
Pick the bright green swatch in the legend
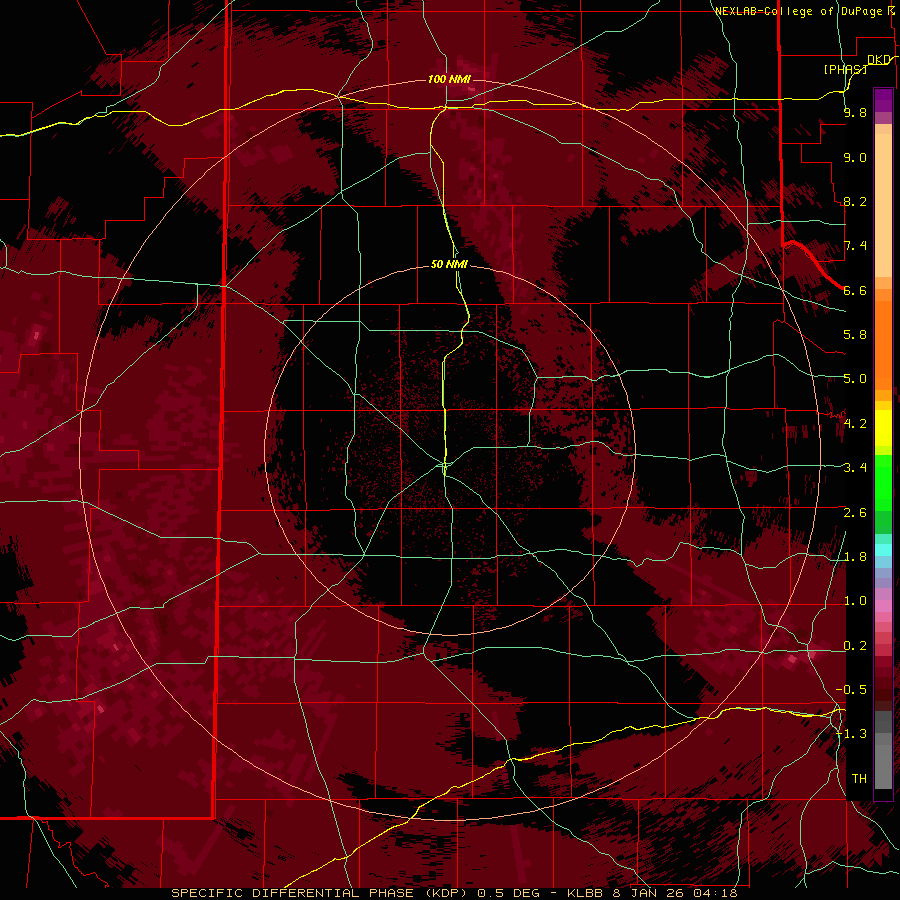point(883,482)
